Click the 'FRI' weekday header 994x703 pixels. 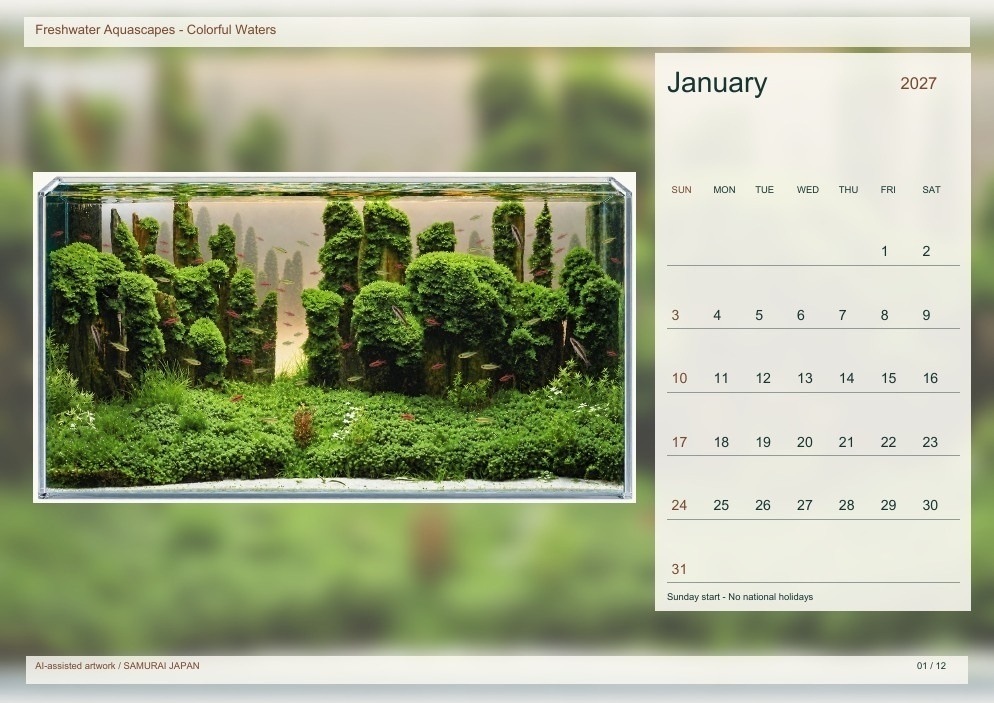(x=888, y=190)
